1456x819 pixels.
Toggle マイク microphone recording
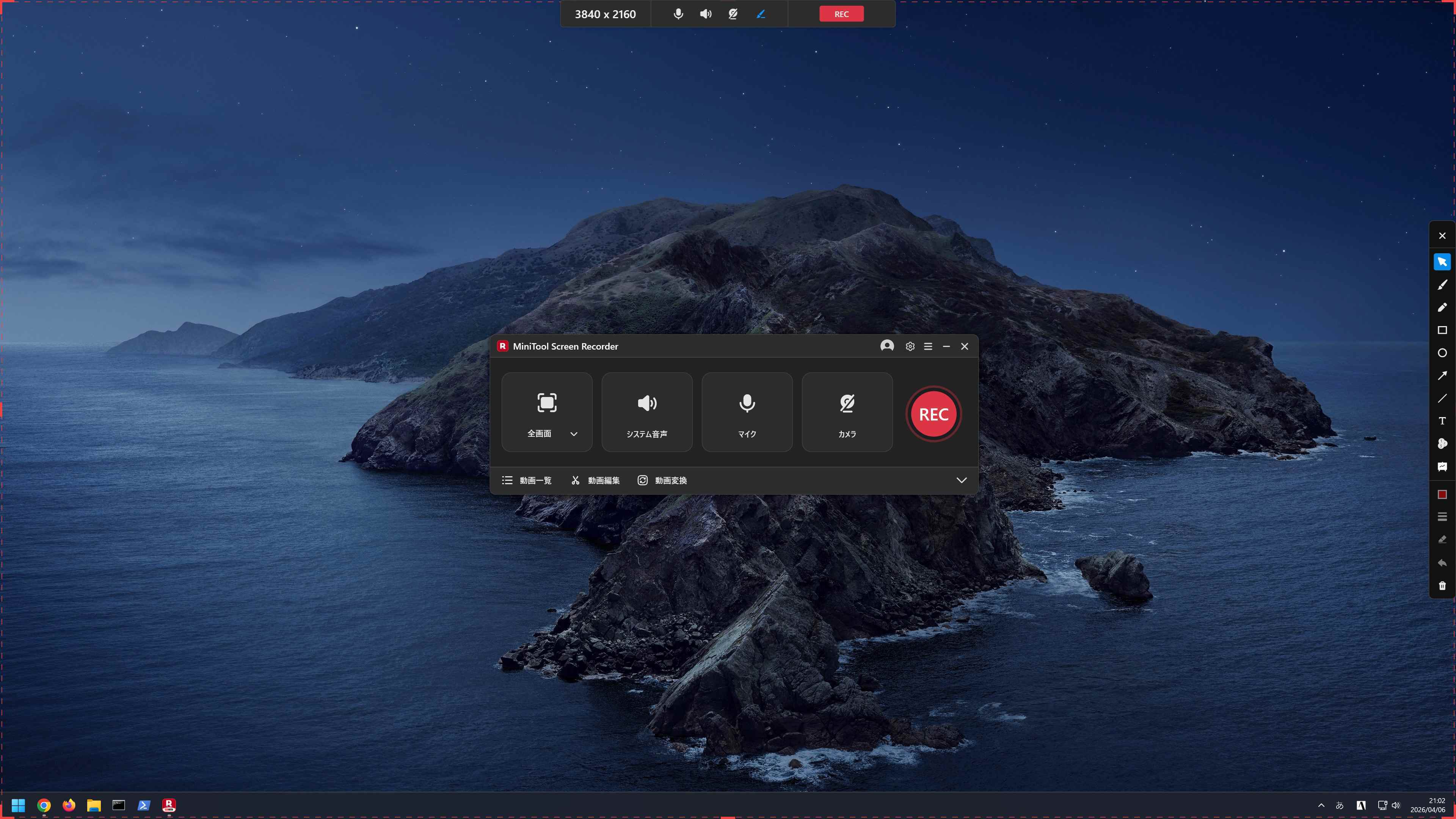(747, 412)
